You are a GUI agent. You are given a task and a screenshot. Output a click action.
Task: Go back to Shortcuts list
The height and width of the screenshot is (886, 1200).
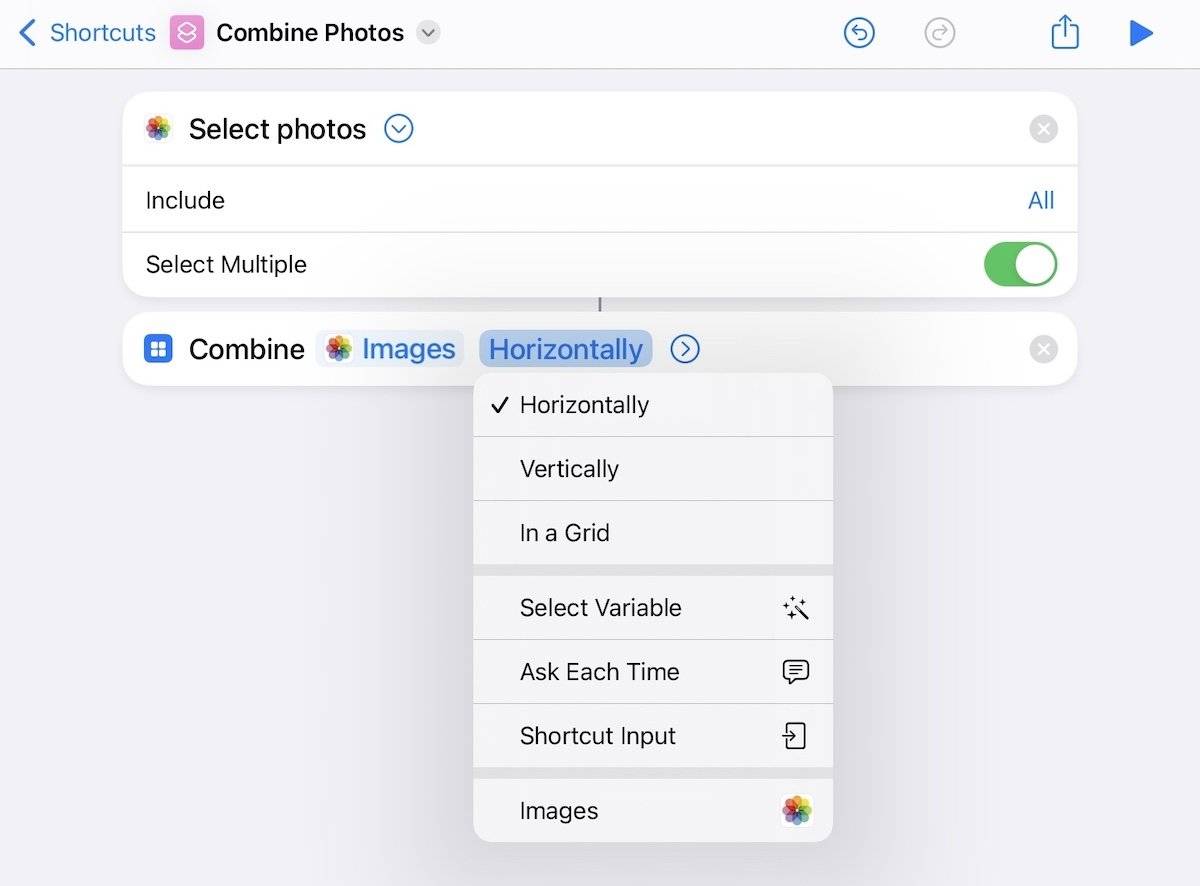coord(88,33)
